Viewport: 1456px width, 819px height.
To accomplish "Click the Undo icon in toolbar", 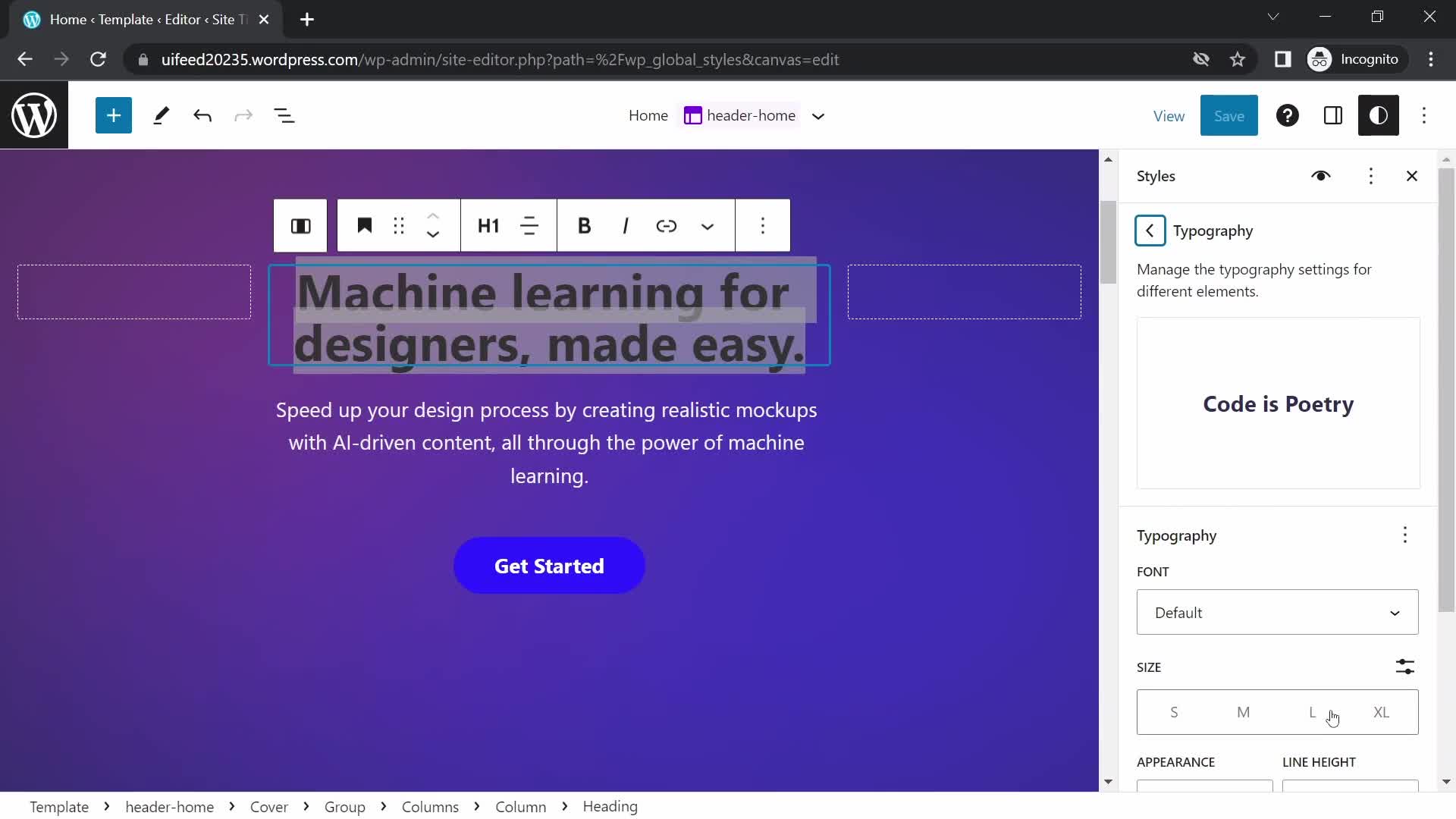I will [x=202, y=115].
